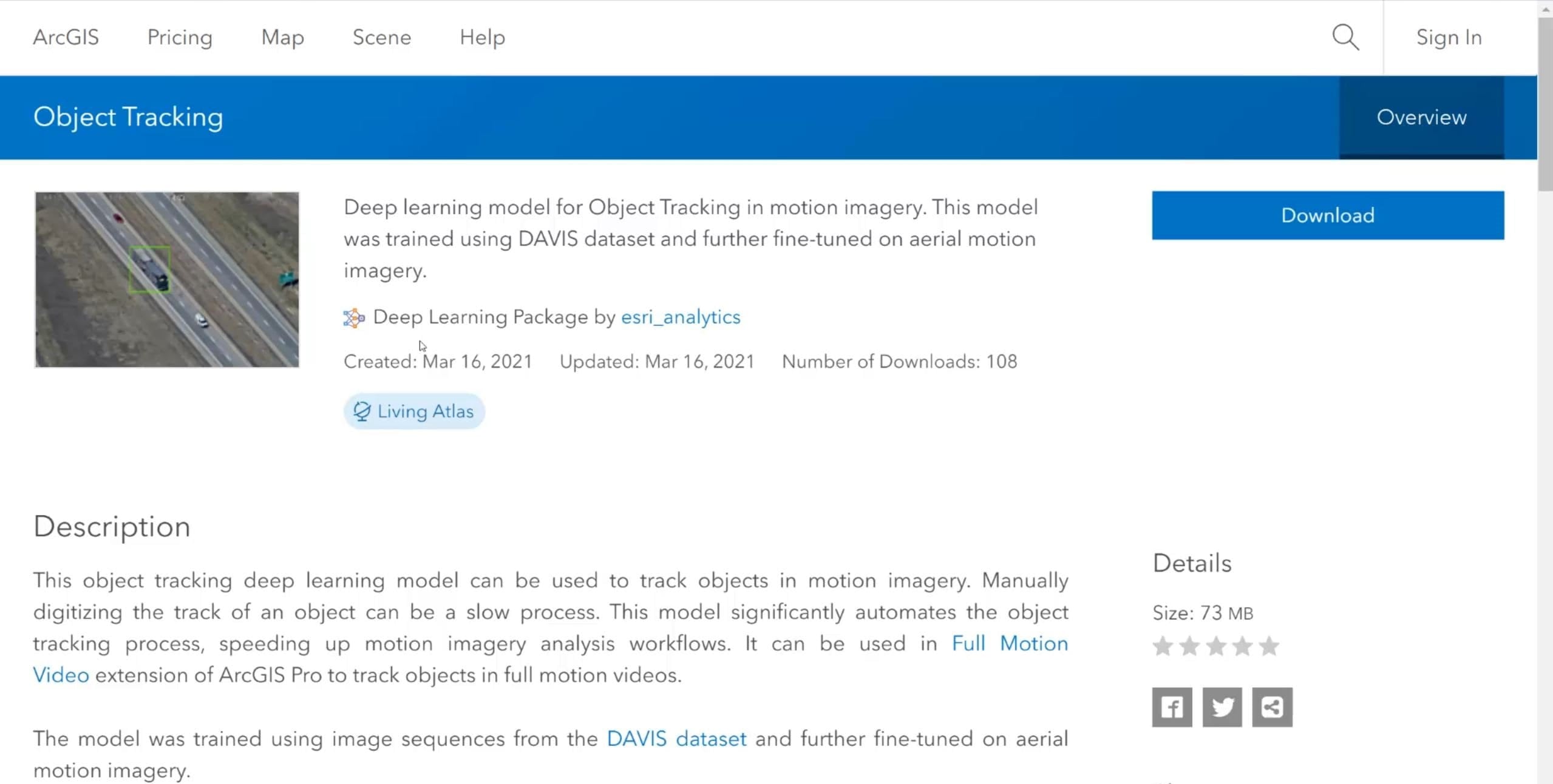Share on Twitter icon
The width and height of the screenshot is (1553, 784).
1222,707
